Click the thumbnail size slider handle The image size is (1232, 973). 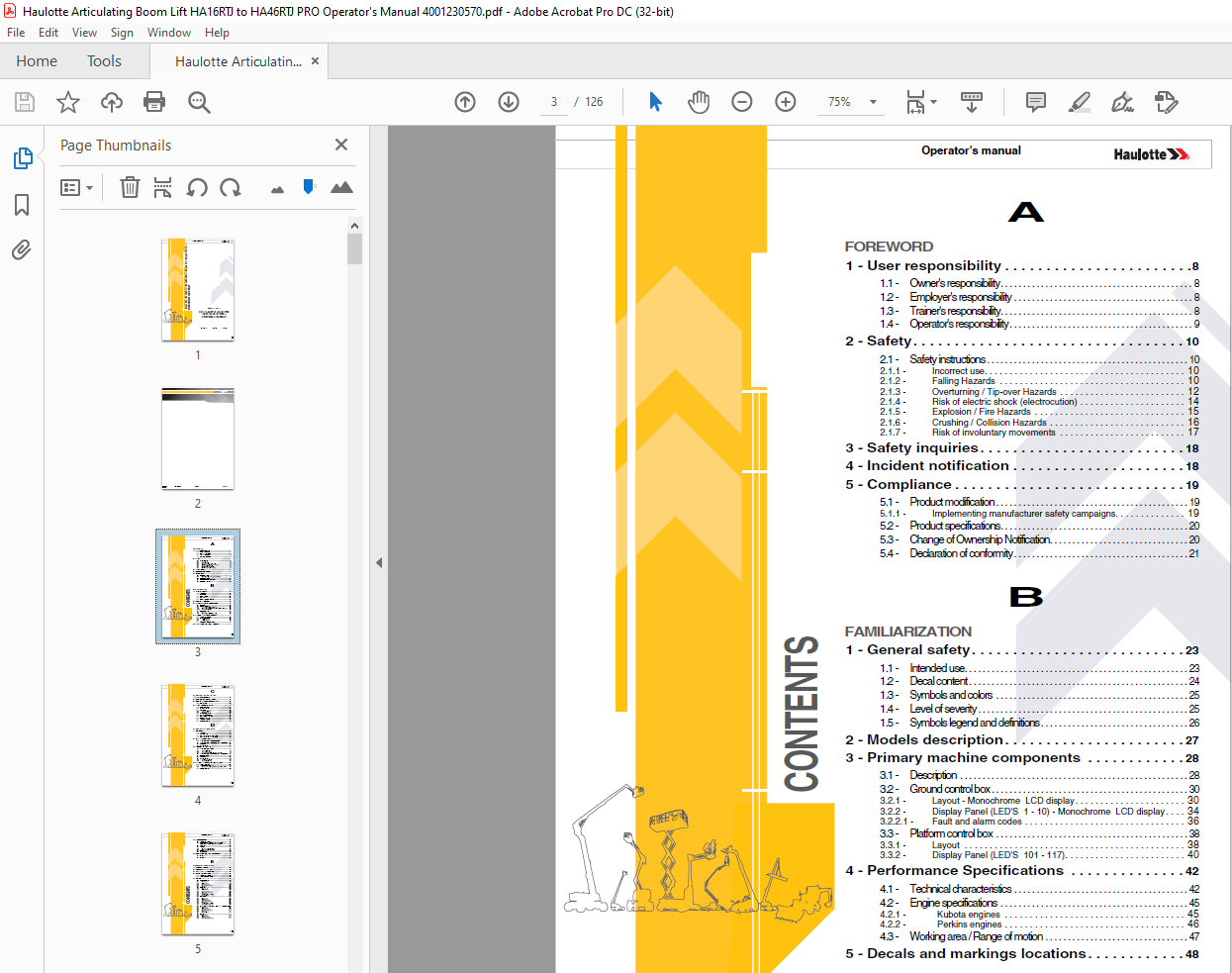pos(309,186)
